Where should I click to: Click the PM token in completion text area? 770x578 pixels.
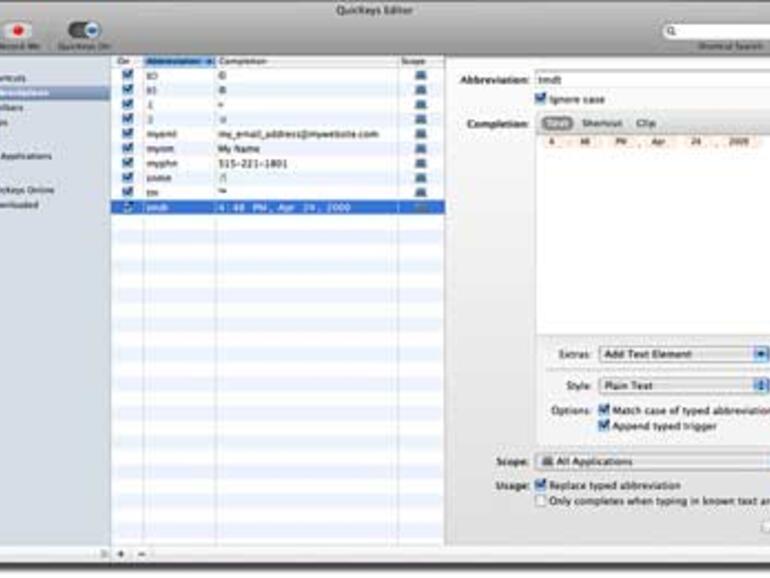(621, 142)
